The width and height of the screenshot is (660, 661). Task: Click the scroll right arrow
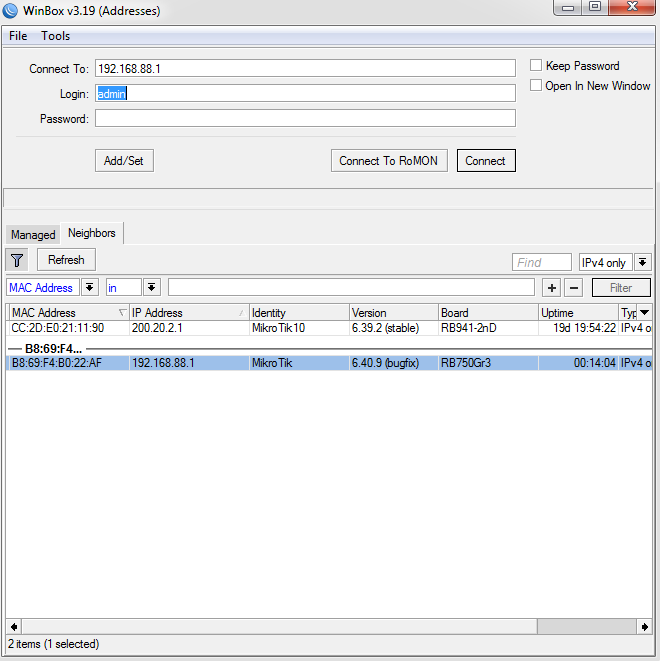(x=644, y=627)
